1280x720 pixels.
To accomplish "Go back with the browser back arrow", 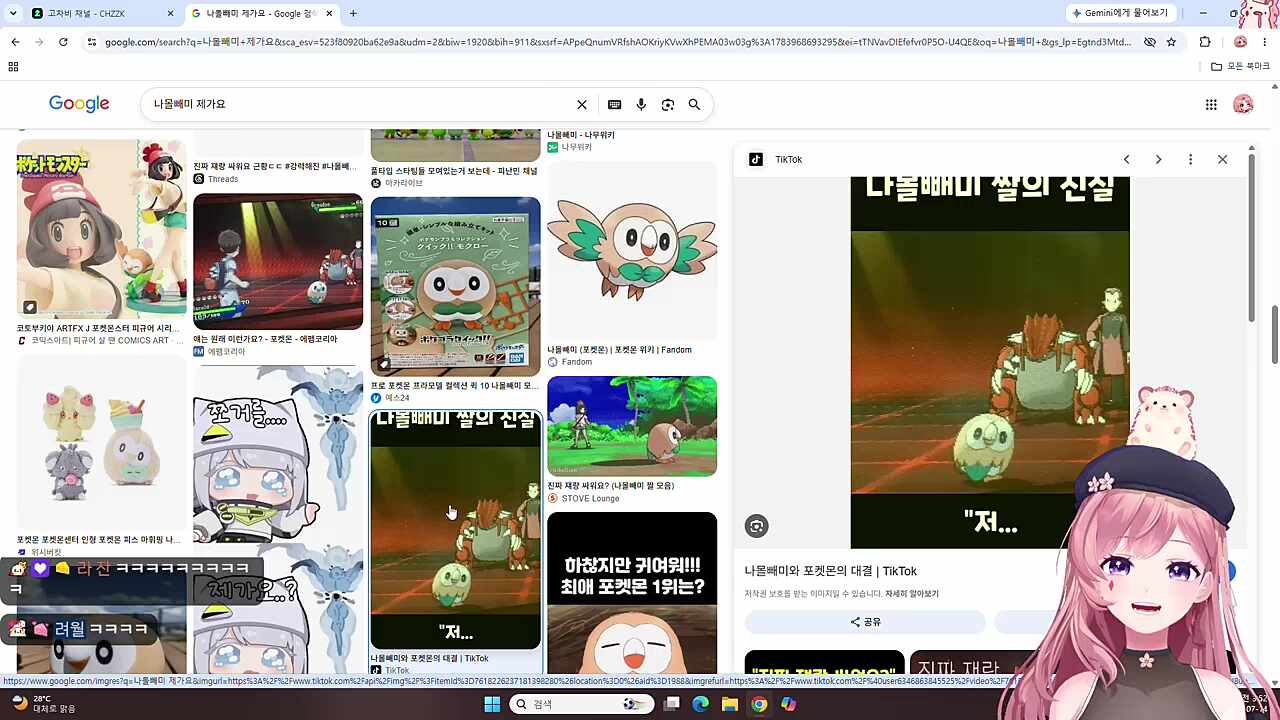I will coord(15,42).
